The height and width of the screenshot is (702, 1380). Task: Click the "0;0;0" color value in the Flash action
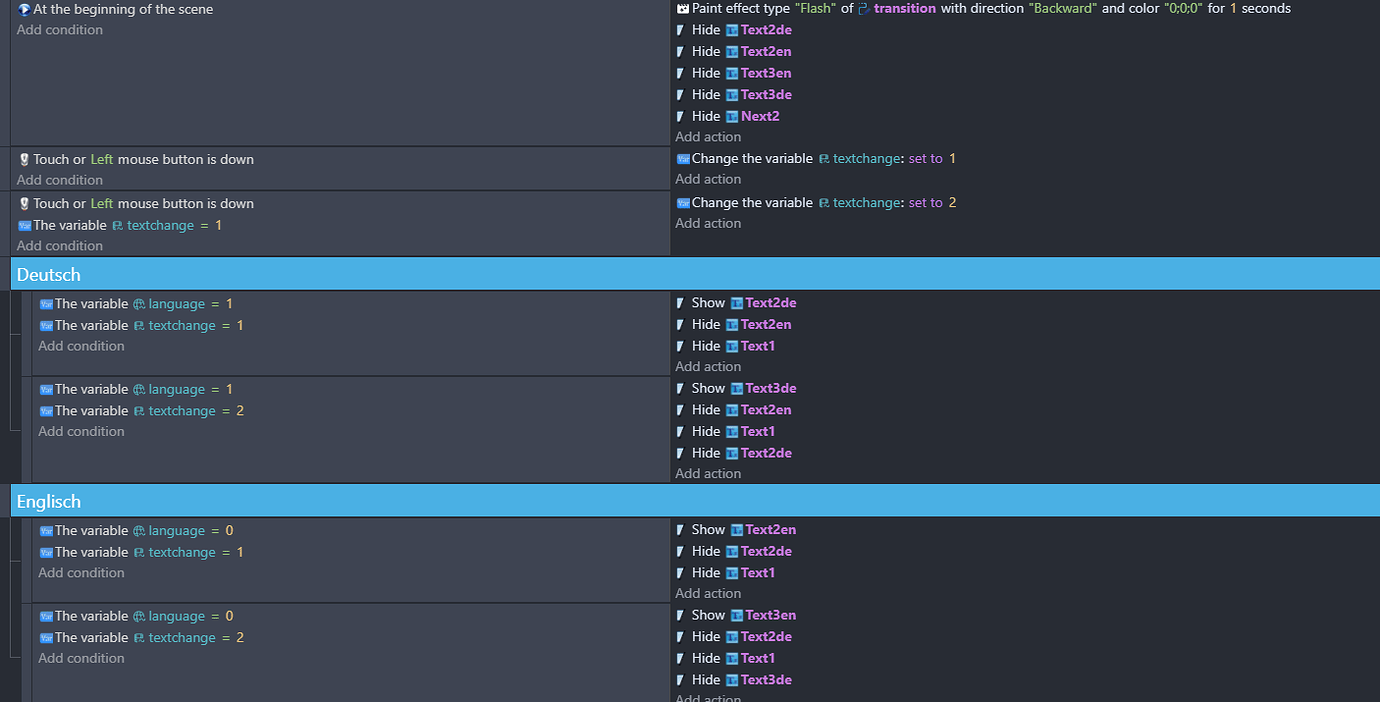tap(1183, 9)
